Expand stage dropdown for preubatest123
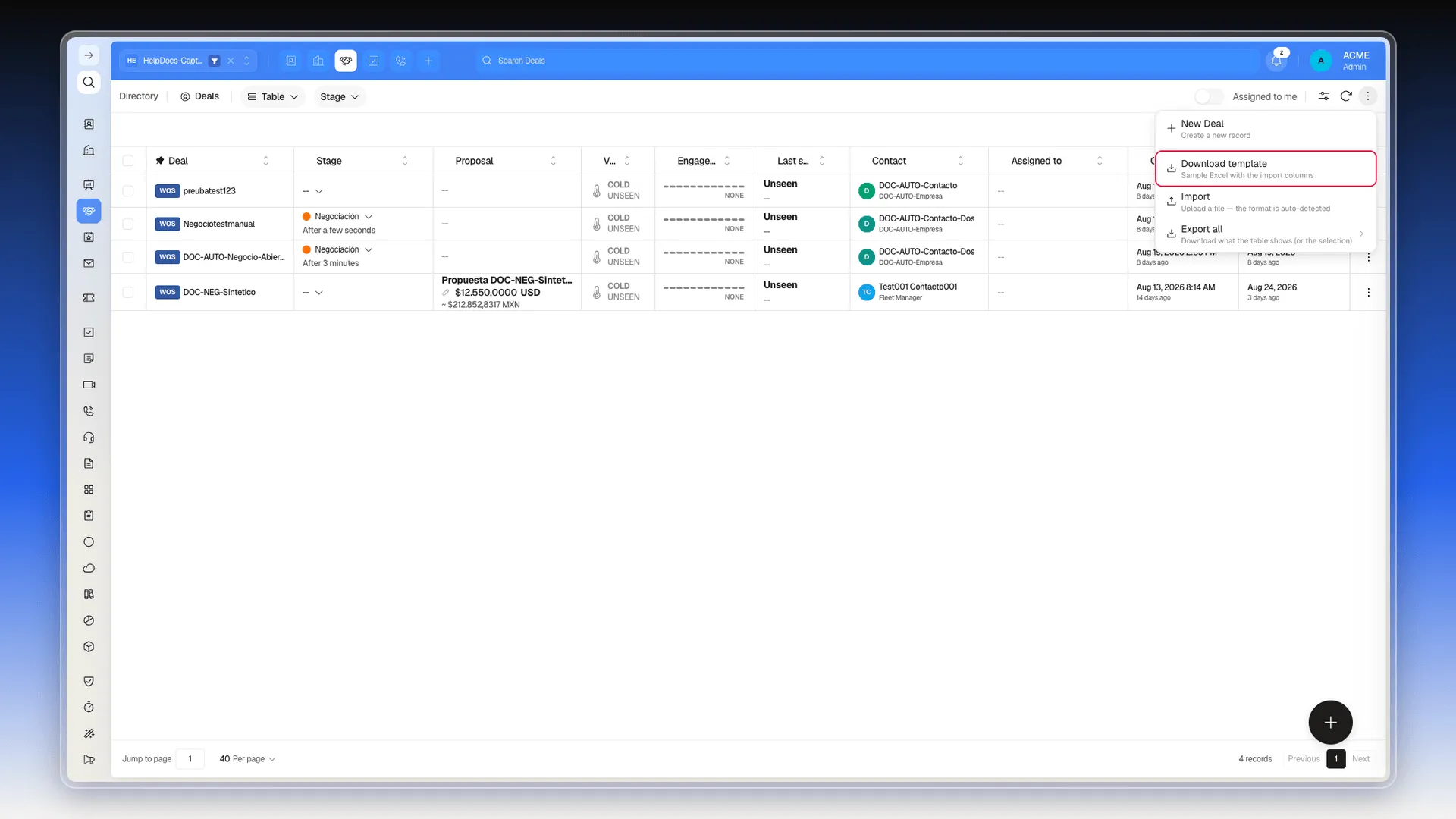The image size is (1456, 819). coord(319,191)
